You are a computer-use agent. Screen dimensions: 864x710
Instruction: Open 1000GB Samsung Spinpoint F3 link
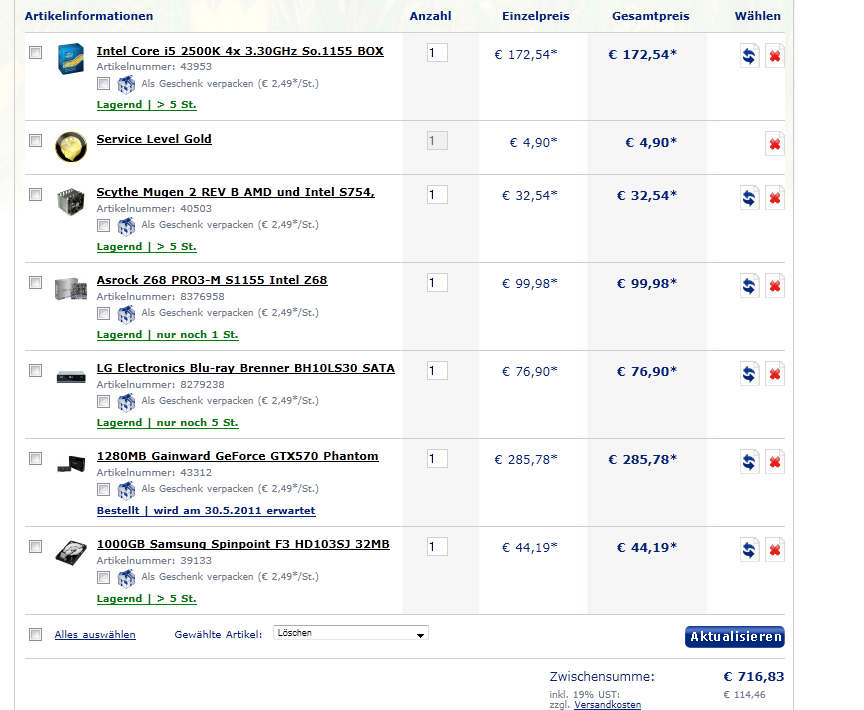(x=243, y=544)
